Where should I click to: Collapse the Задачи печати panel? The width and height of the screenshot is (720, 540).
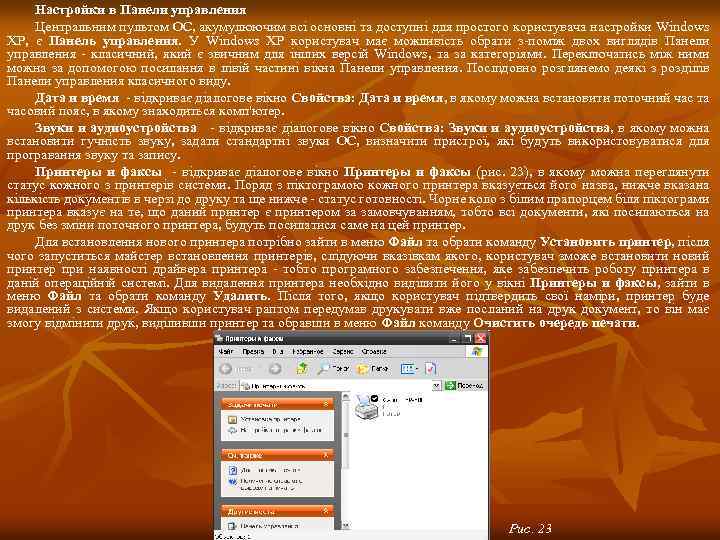click(326, 404)
